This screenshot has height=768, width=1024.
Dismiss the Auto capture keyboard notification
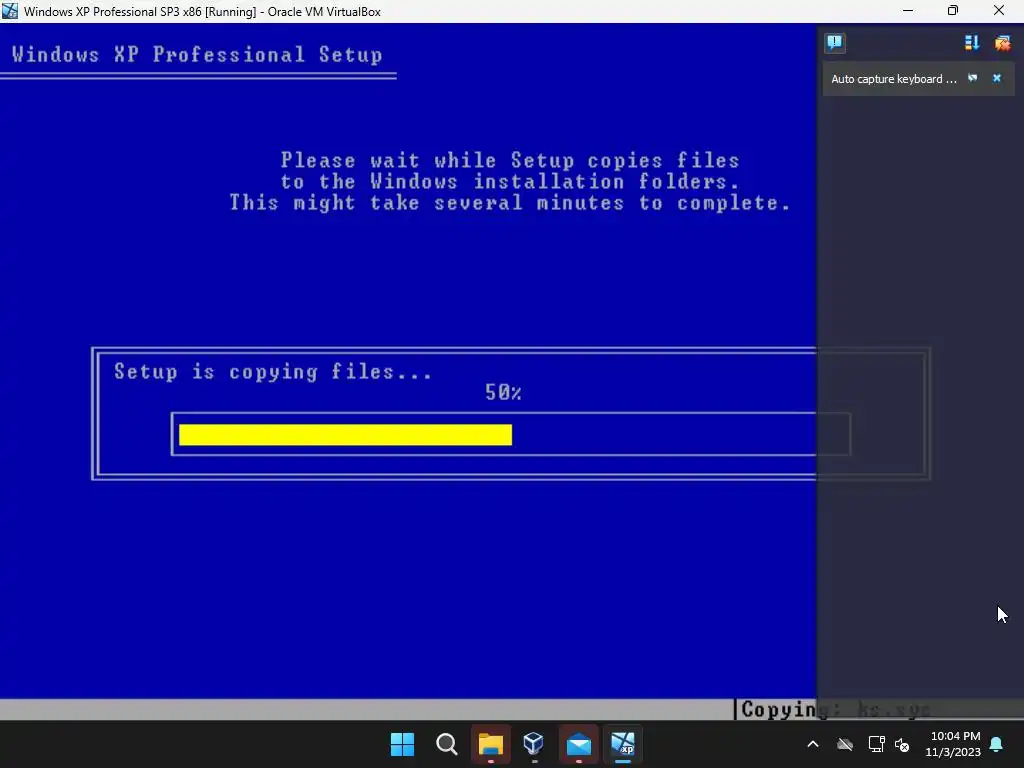pos(997,78)
